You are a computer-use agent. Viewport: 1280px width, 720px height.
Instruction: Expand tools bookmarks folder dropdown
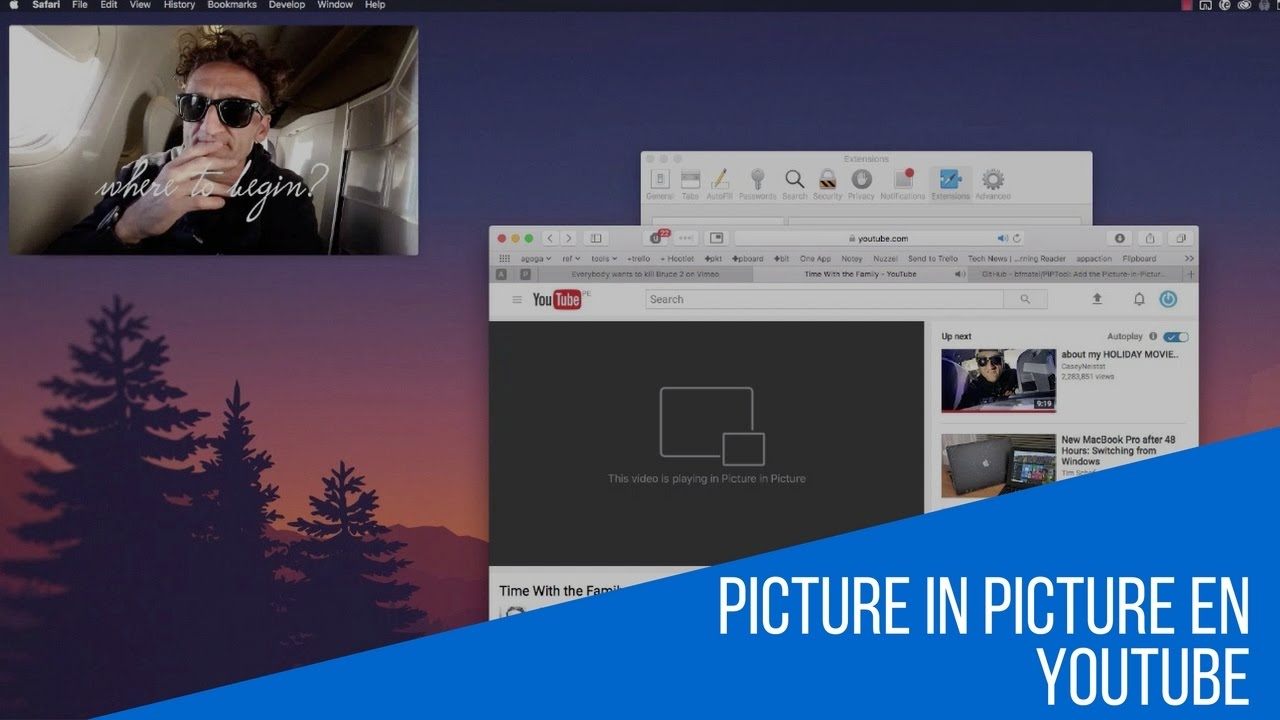[604, 258]
